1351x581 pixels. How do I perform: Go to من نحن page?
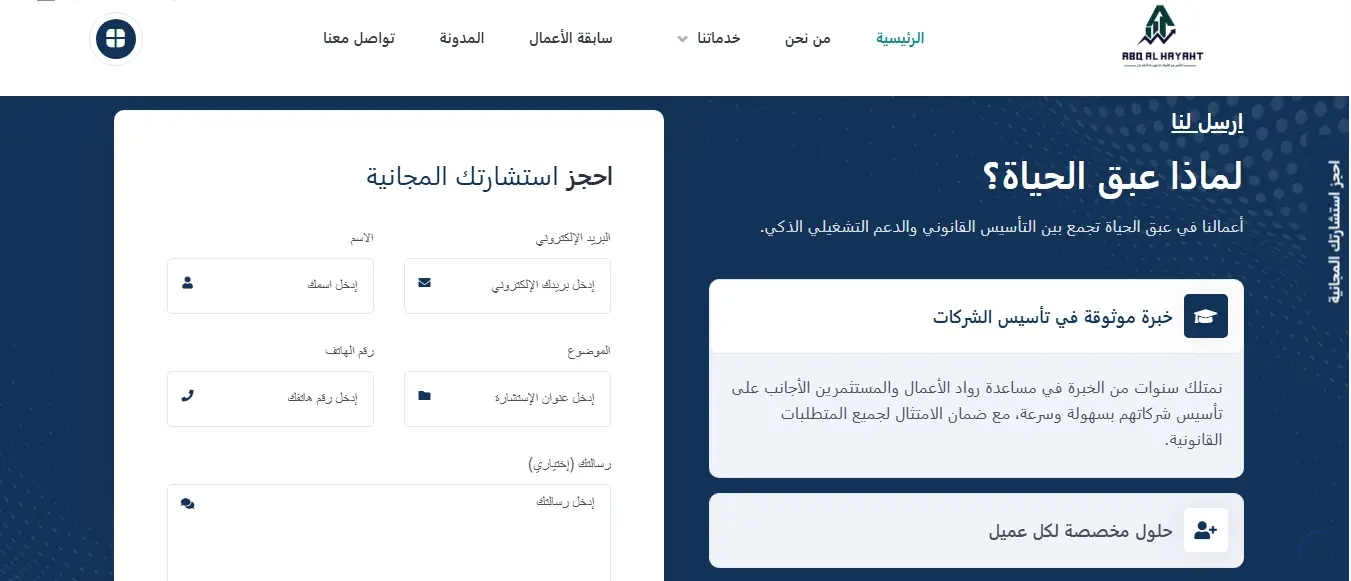[807, 39]
